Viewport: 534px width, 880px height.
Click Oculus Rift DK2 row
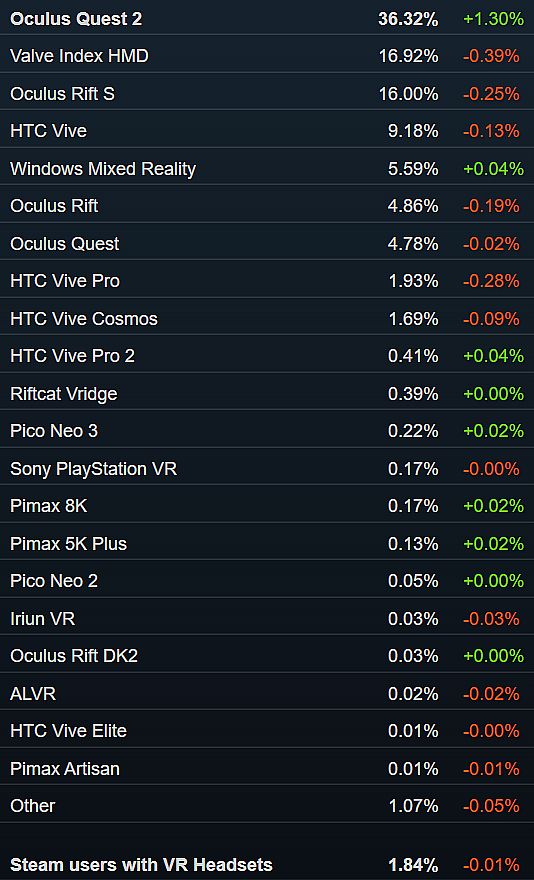(x=267, y=656)
